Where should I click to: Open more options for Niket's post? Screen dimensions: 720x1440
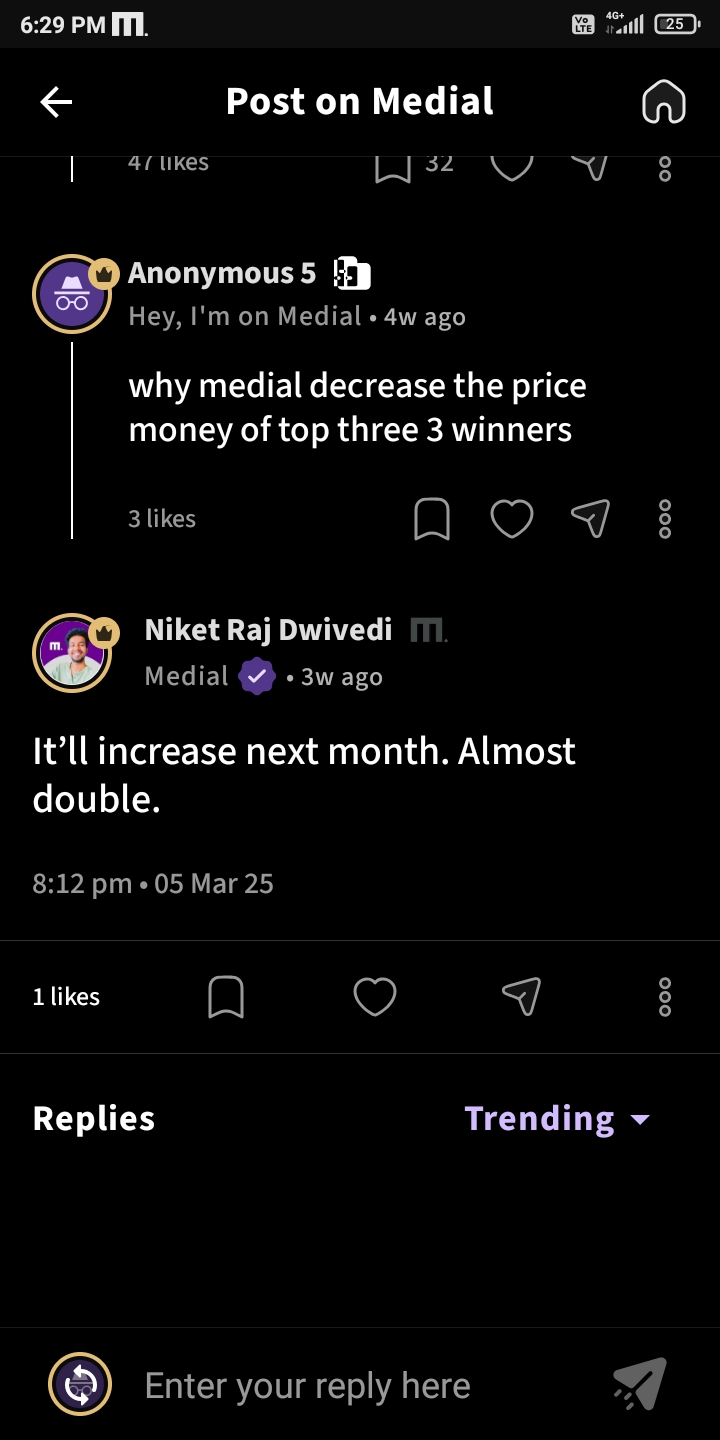pyautogui.click(x=665, y=997)
